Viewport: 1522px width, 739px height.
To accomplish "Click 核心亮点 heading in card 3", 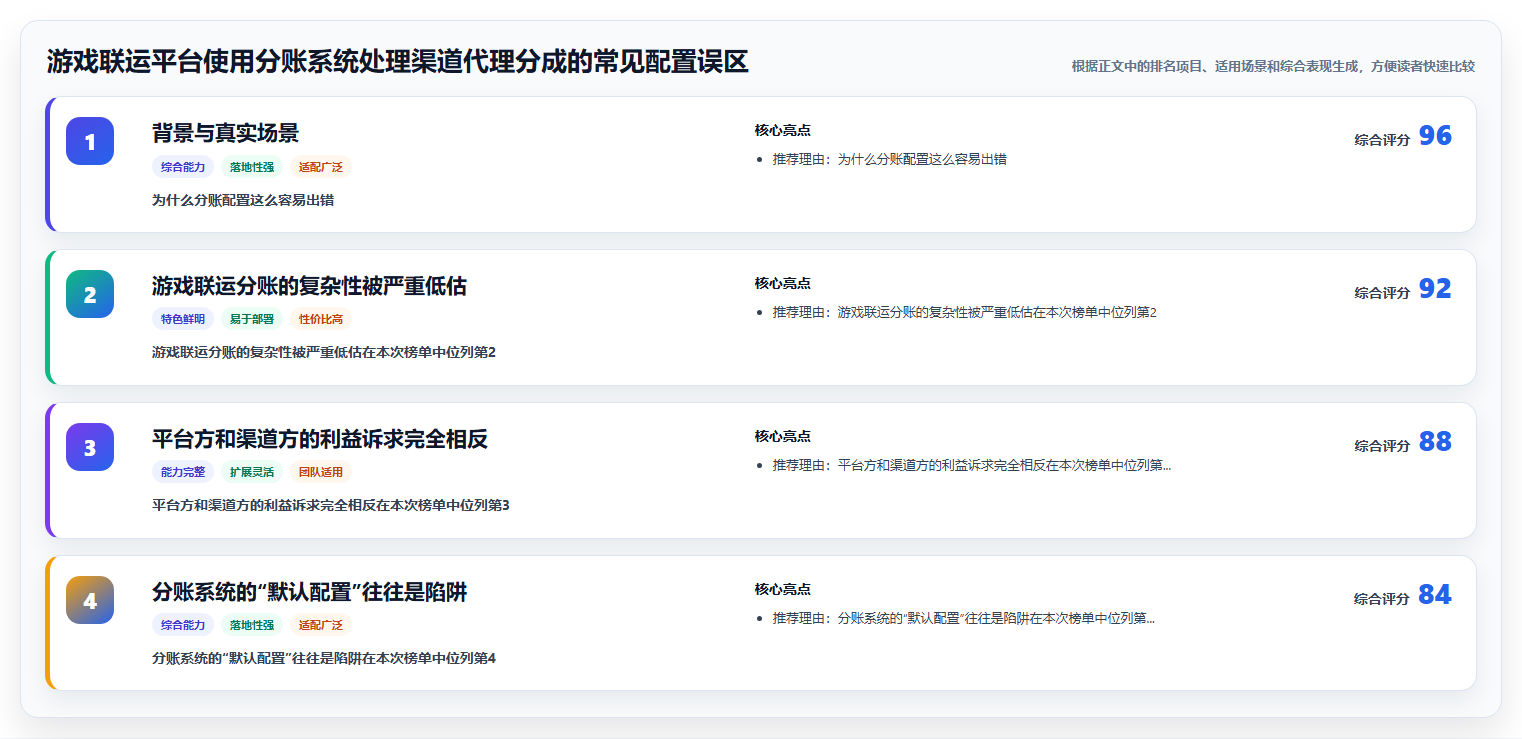I will [782, 437].
